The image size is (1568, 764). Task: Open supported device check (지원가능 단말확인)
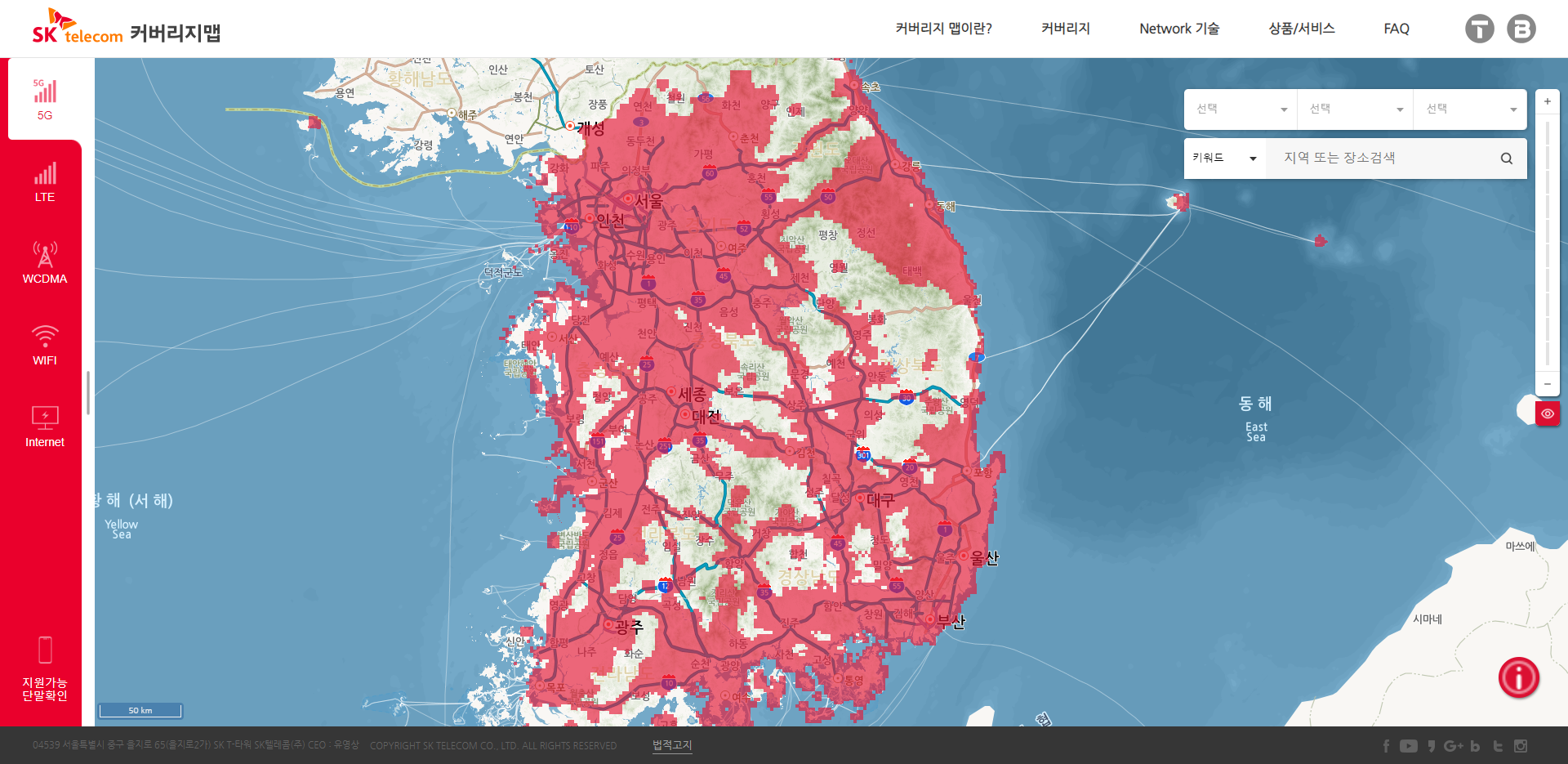point(45,670)
